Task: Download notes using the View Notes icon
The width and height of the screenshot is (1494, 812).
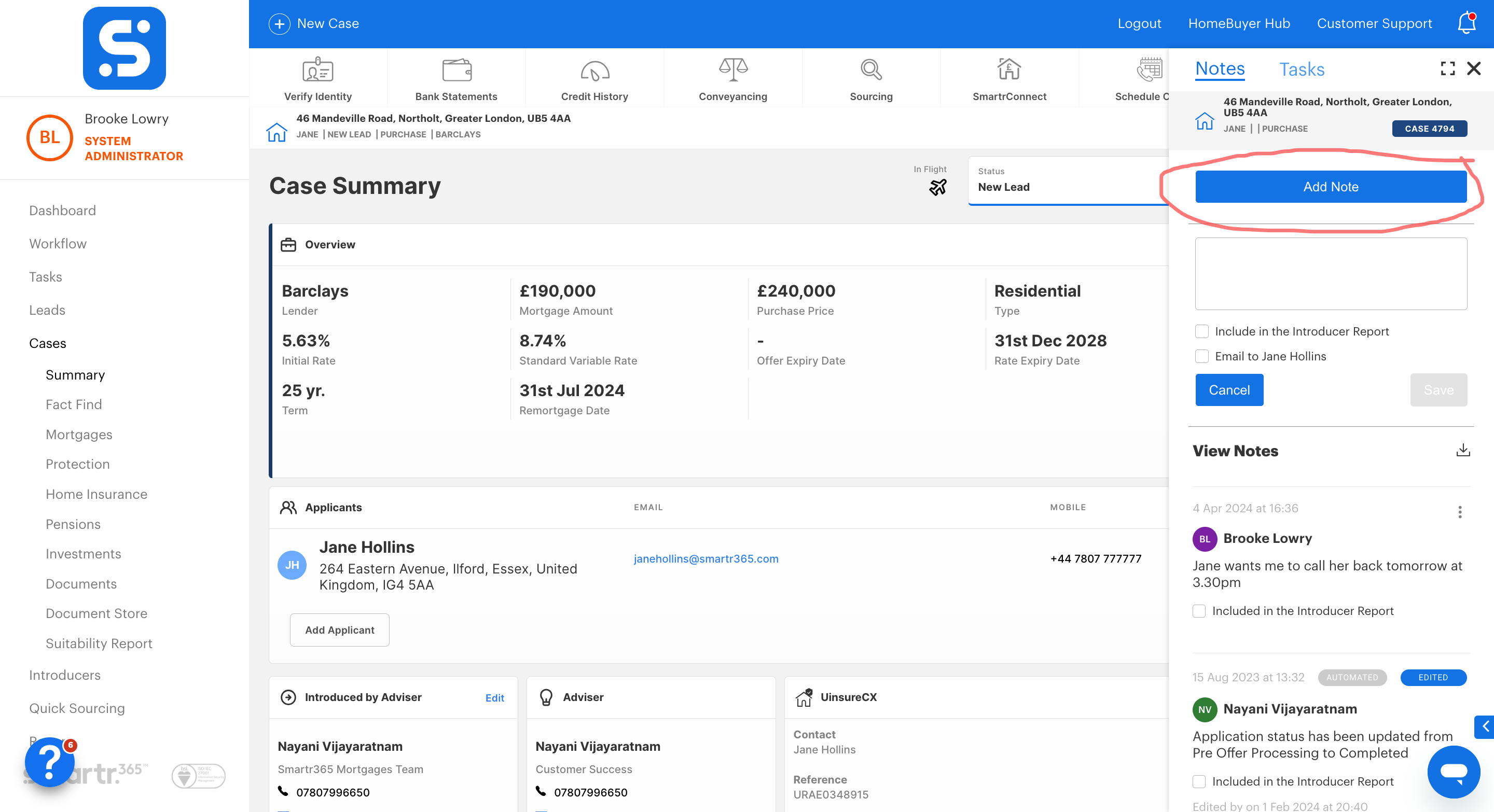Action: 1463,450
